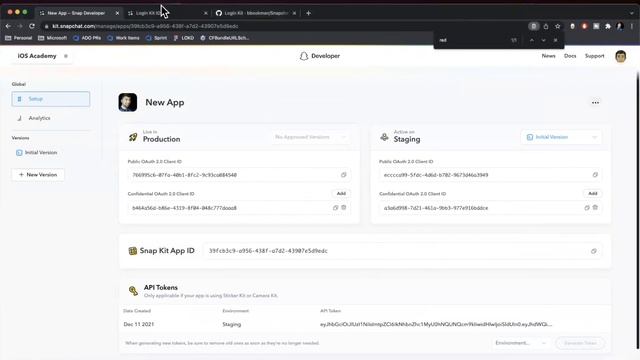Click the API Tokens heading
The image size is (640, 360).
point(161,287)
